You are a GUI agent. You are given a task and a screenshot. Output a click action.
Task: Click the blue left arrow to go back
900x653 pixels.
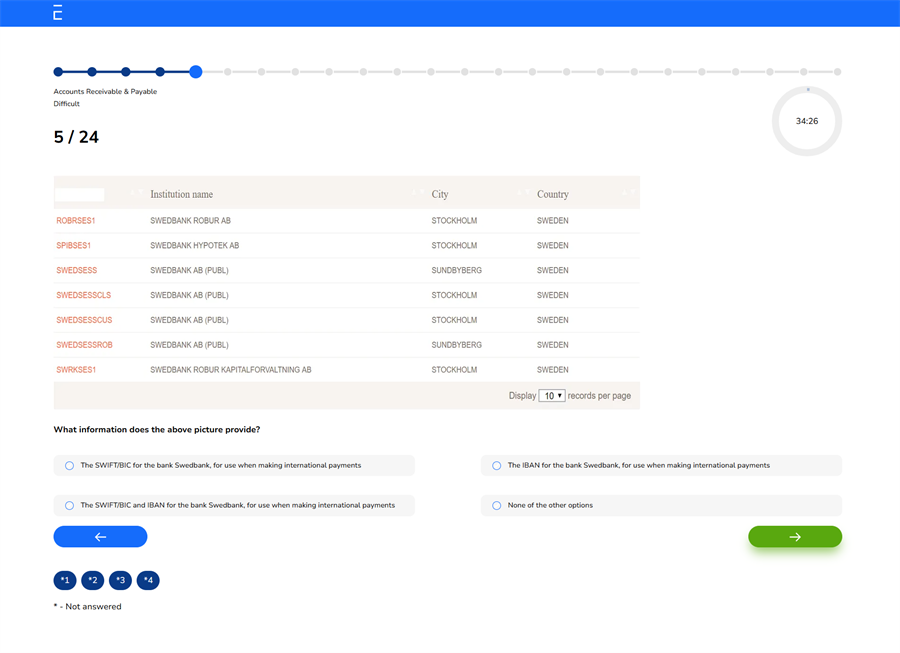point(100,536)
